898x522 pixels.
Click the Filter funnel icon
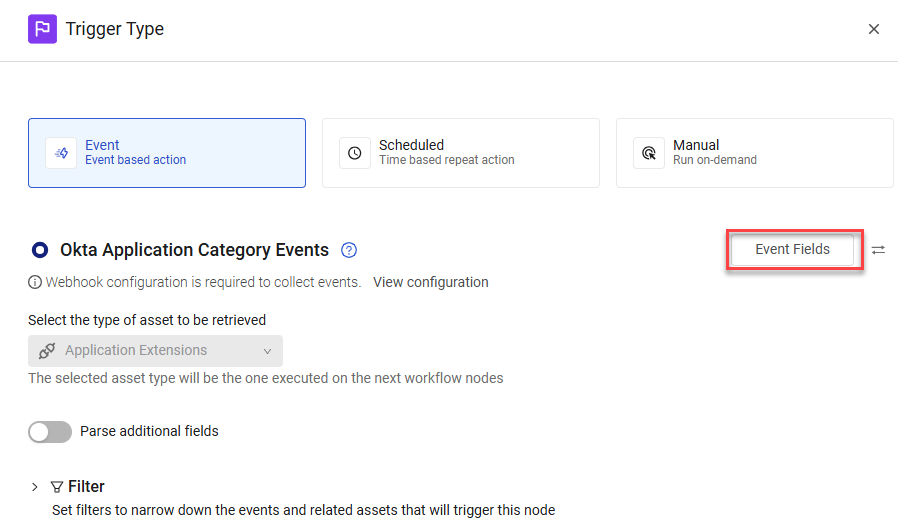coord(57,487)
